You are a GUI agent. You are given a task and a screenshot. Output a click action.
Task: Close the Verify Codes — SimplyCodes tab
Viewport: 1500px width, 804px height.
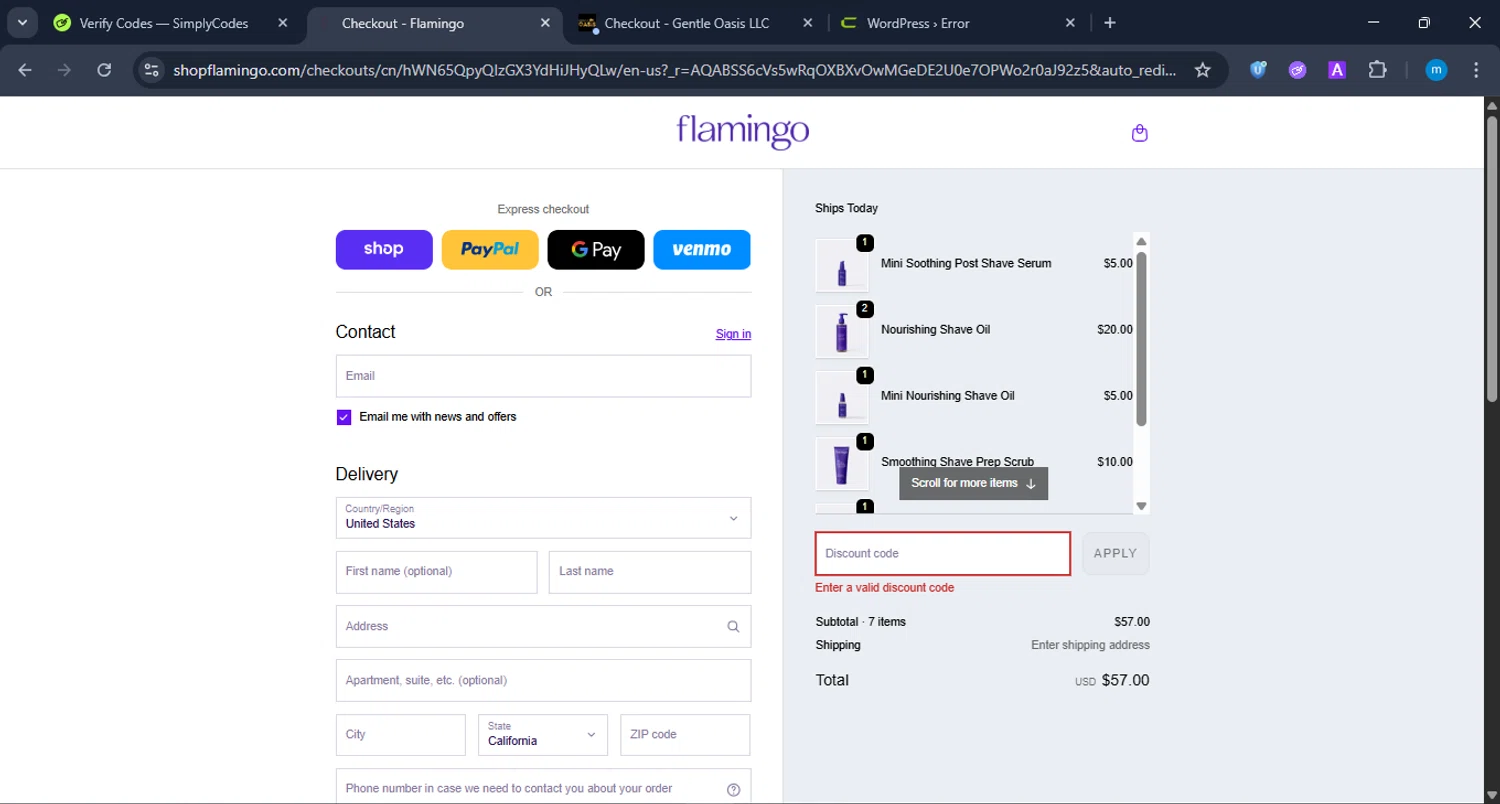[x=283, y=23]
